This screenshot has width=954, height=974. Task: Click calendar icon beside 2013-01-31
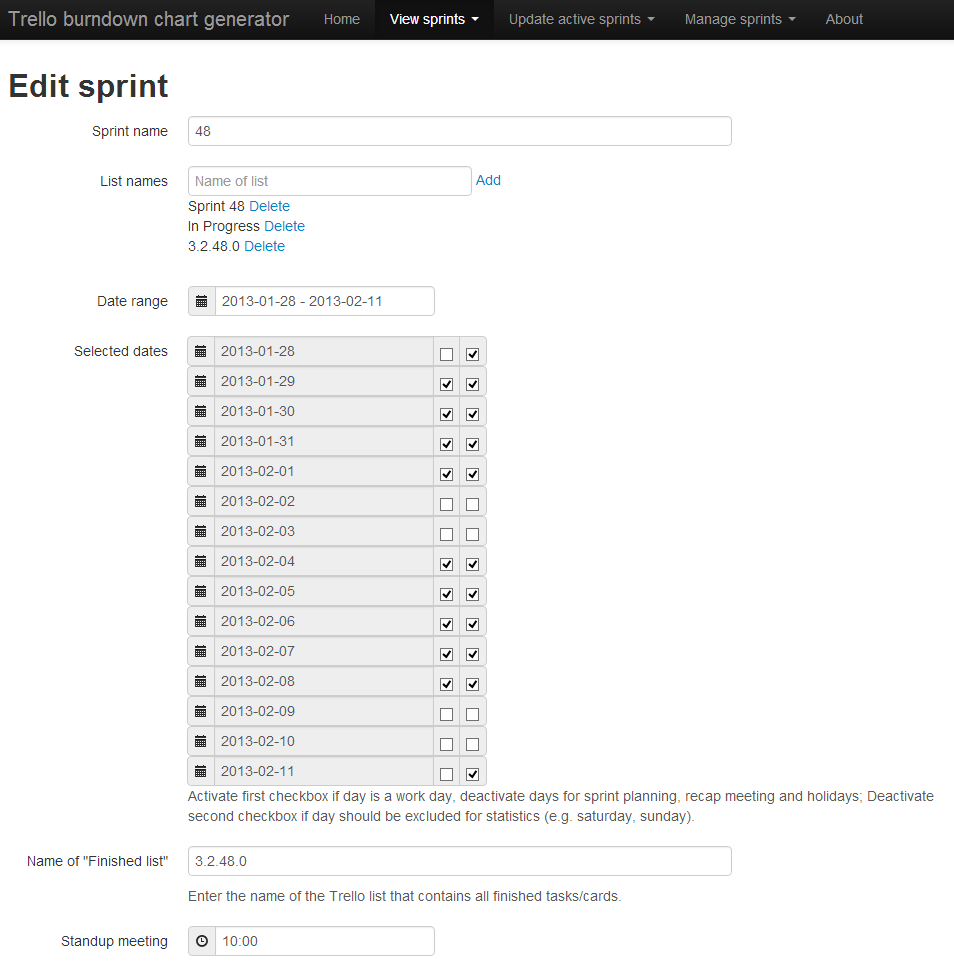[x=201, y=442]
